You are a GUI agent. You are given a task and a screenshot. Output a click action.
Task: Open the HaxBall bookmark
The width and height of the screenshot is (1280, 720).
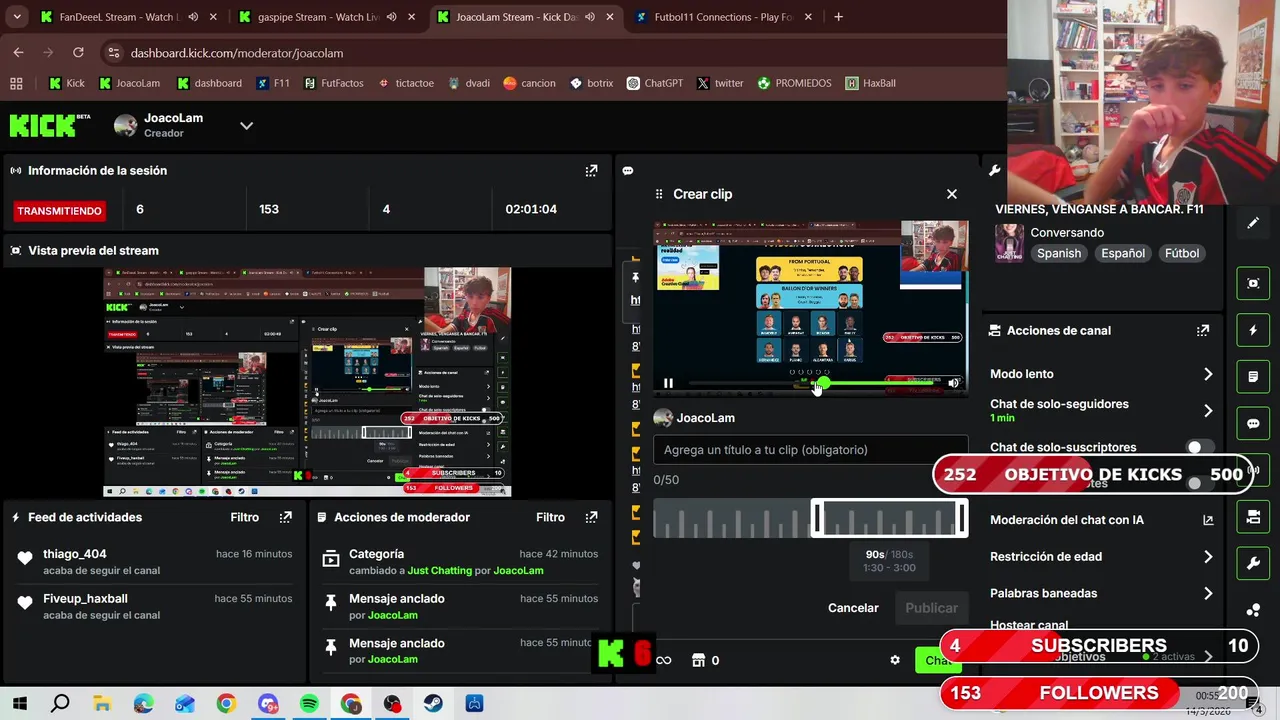pyautogui.click(x=871, y=83)
